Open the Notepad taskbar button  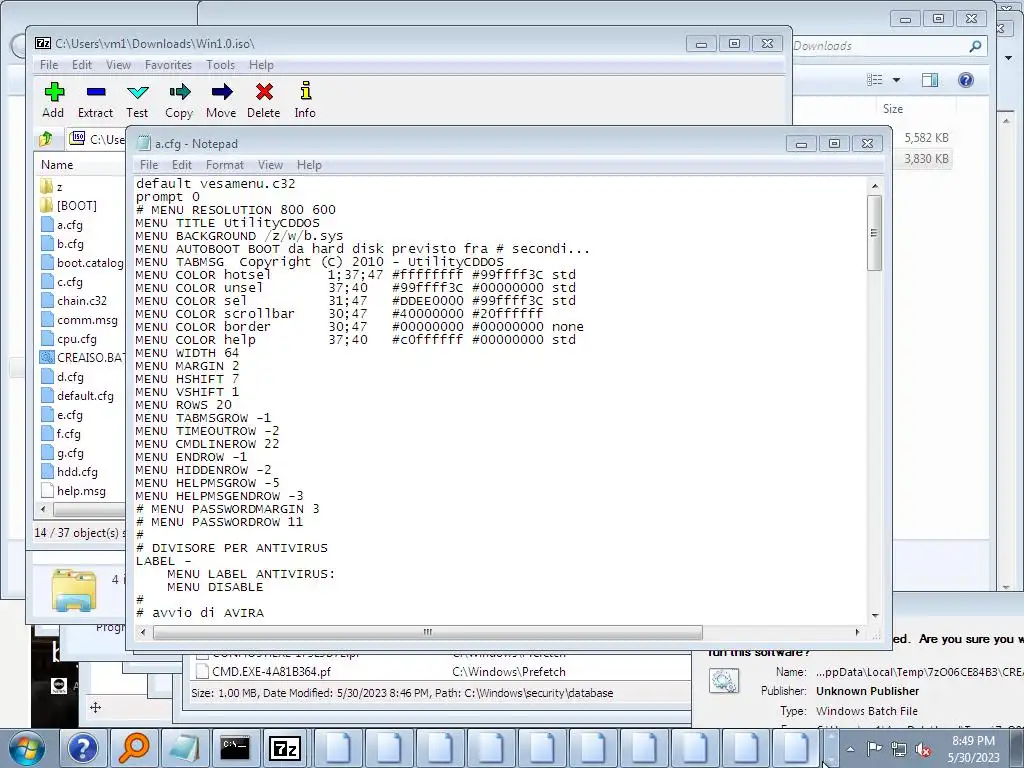(185, 748)
